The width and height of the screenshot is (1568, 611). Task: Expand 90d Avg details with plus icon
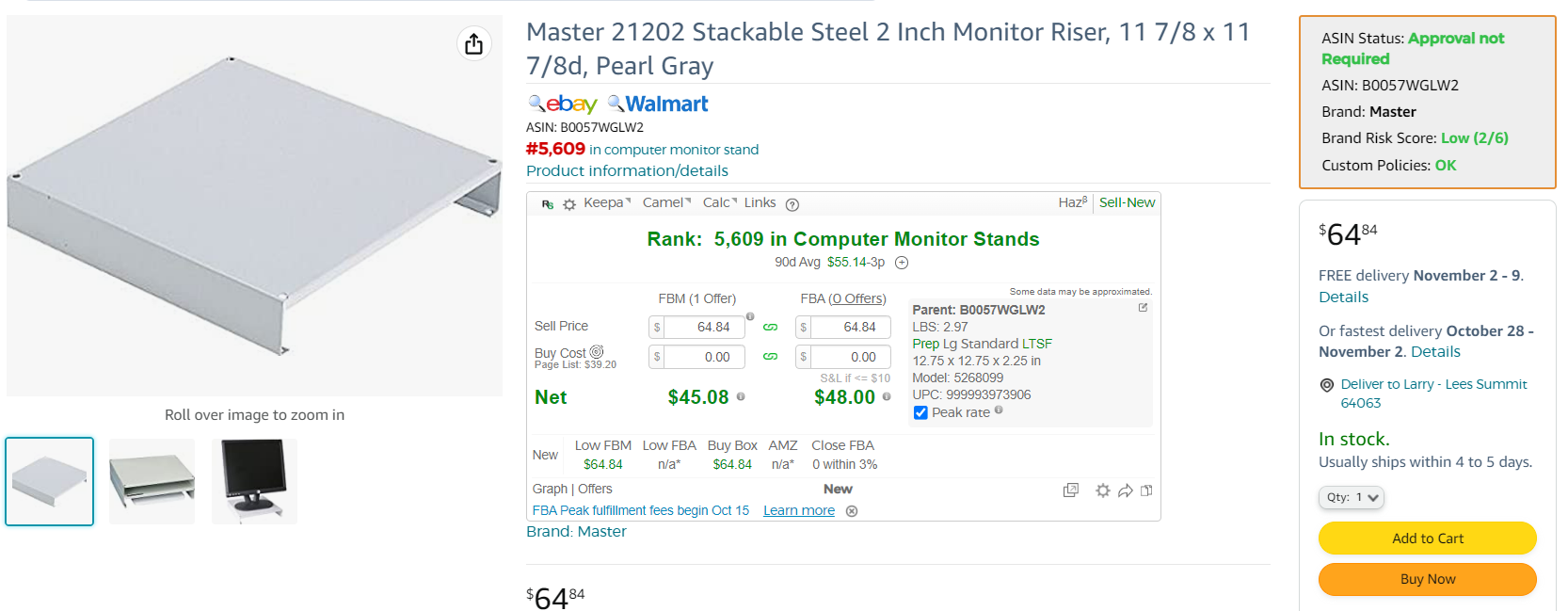click(902, 263)
